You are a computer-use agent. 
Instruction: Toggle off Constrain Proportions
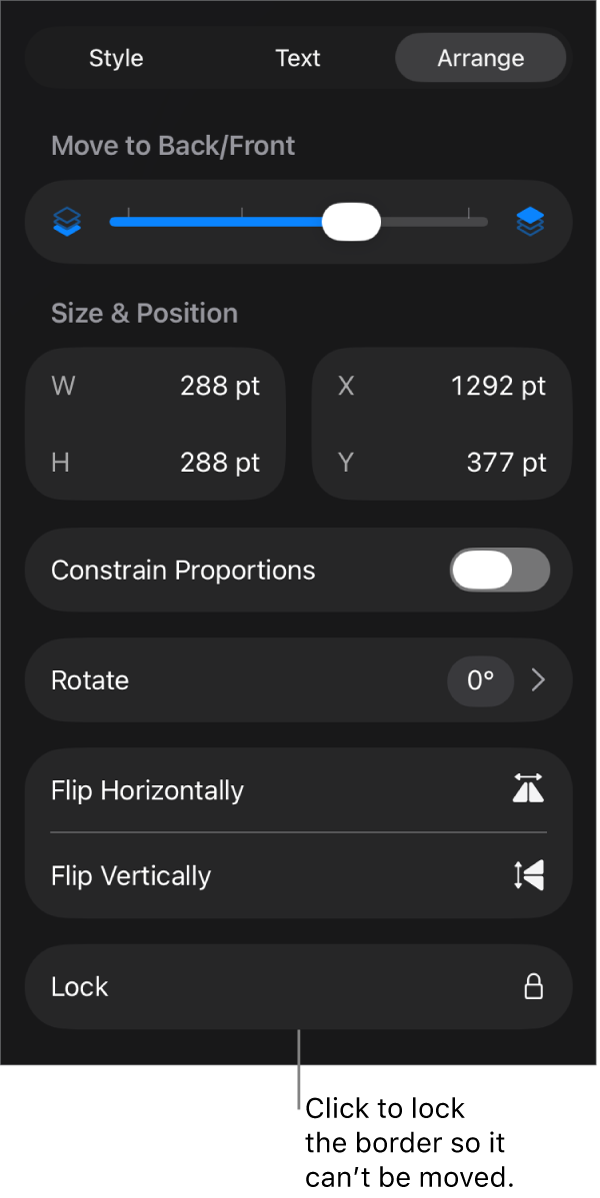[x=499, y=570]
